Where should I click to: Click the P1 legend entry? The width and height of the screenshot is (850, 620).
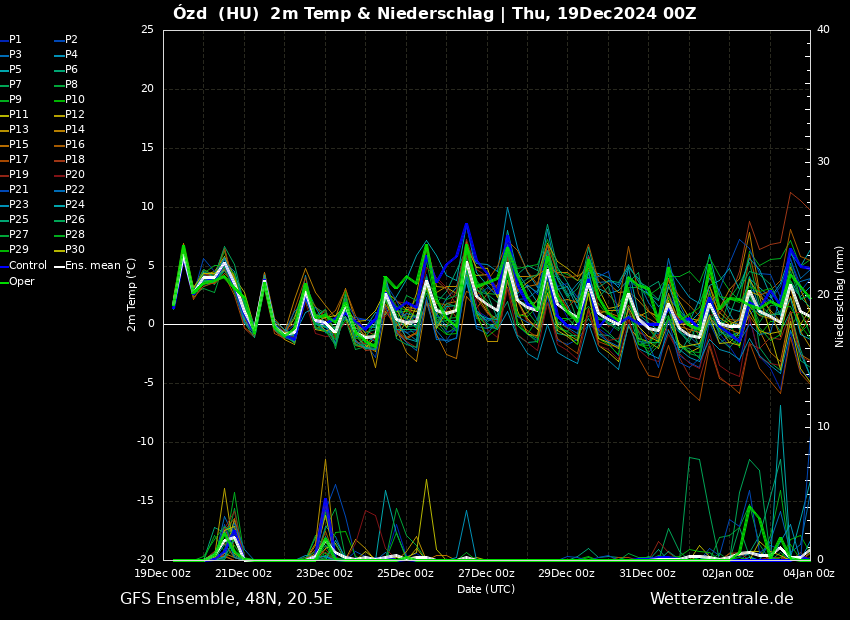tap(15, 40)
